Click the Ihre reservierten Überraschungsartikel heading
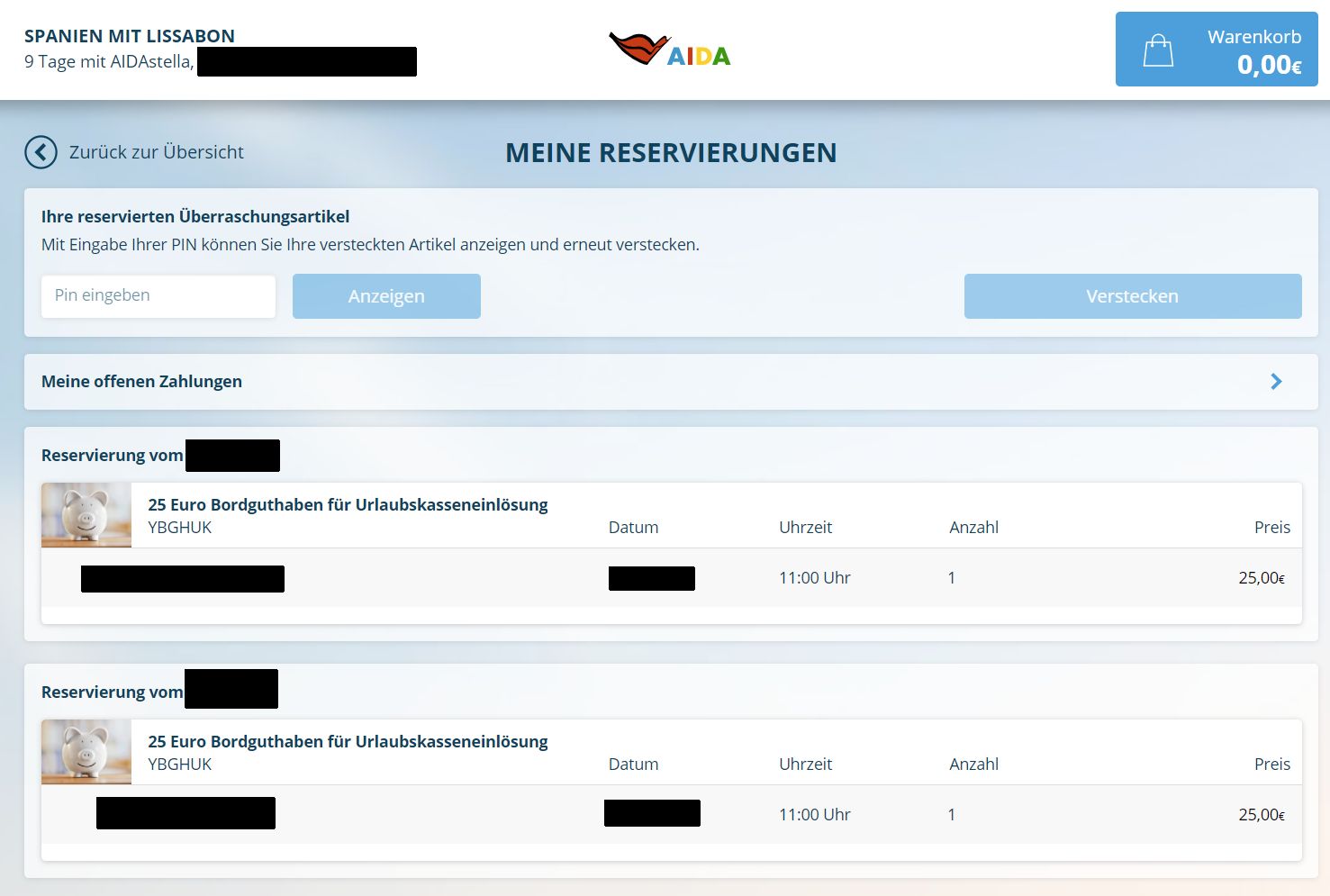This screenshot has height=896, width=1330. pos(195,217)
